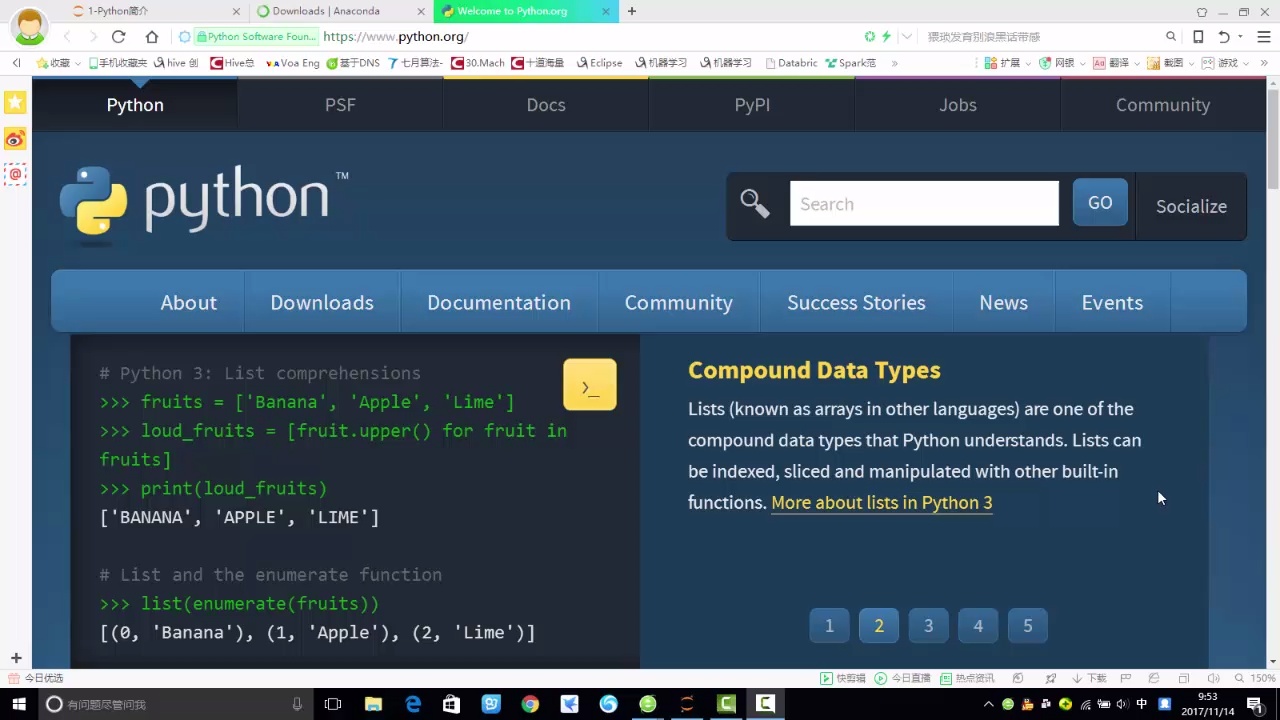Expand bookmarks overflow chevron

894,62
